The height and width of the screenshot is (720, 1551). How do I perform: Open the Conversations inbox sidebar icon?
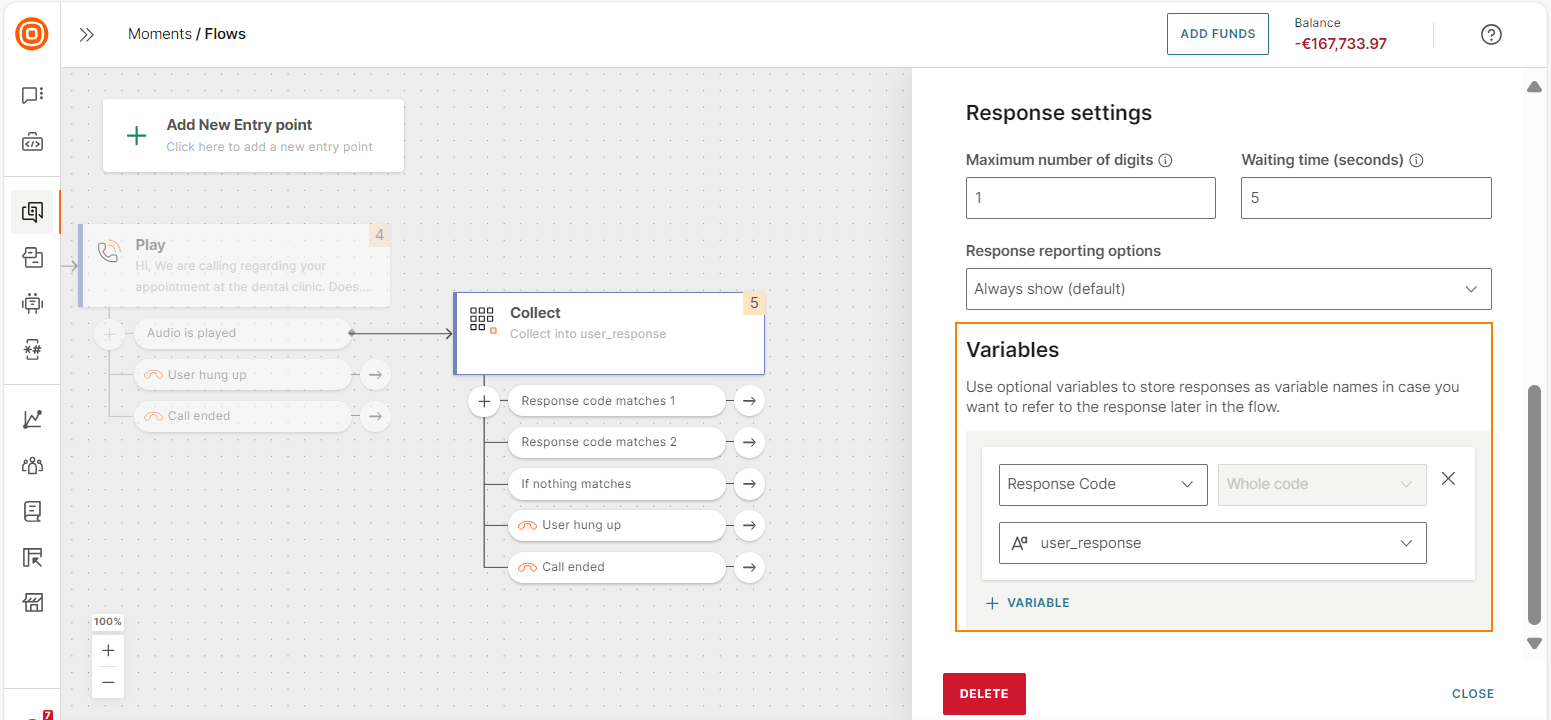coord(32,258)
